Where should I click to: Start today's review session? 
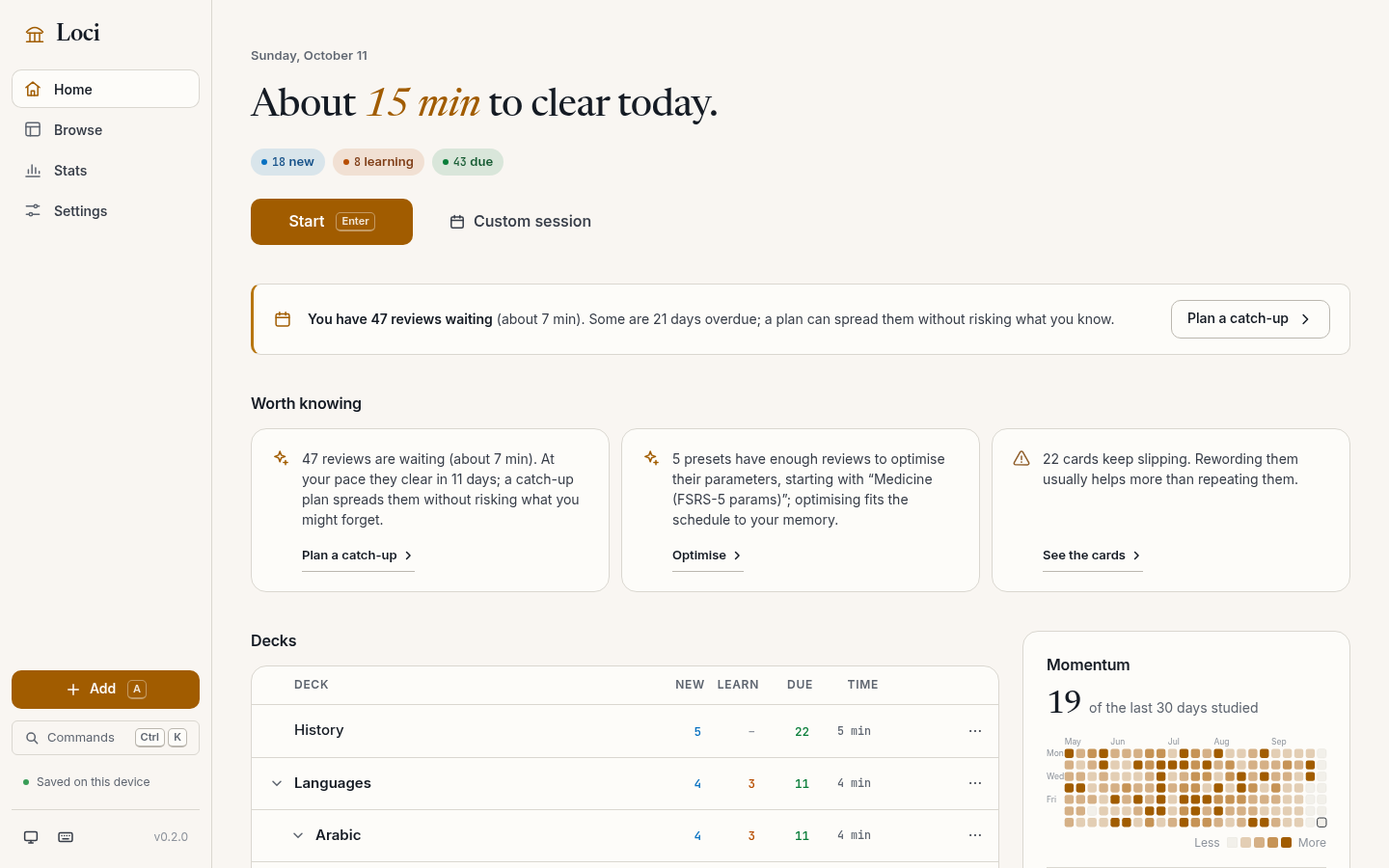(332, 222)
